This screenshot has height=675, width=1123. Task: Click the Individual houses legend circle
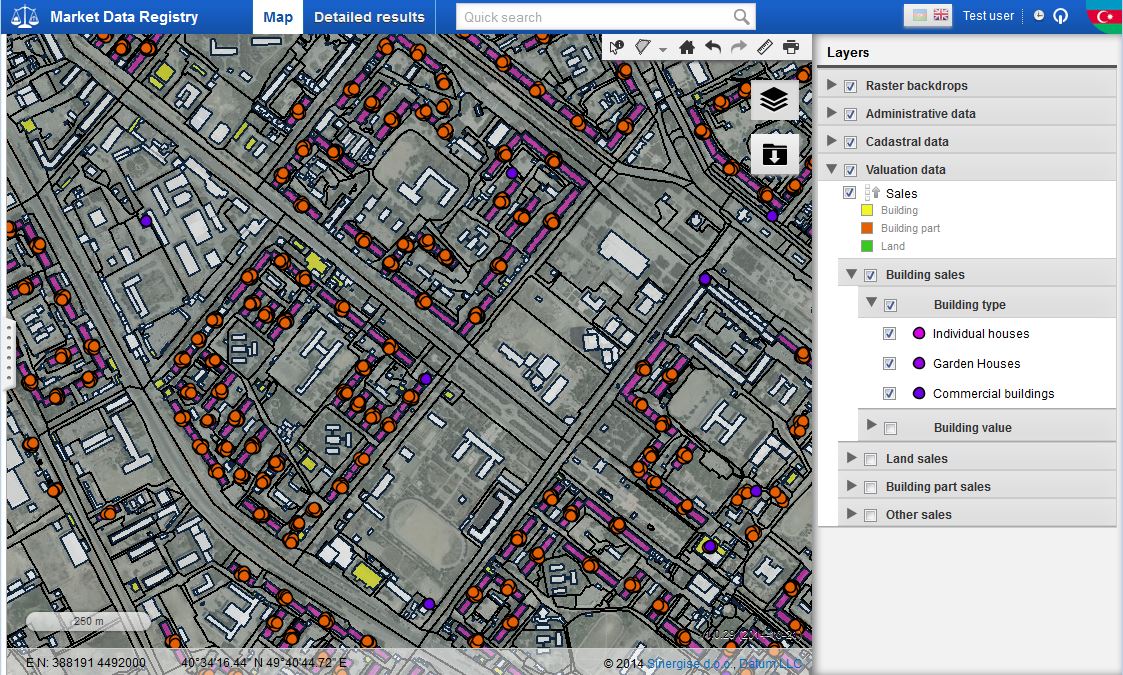click(x=919, y=333)
